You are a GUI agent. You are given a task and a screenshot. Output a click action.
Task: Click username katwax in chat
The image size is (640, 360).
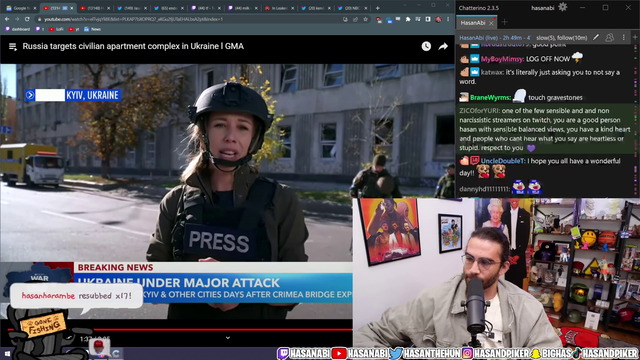492,72
